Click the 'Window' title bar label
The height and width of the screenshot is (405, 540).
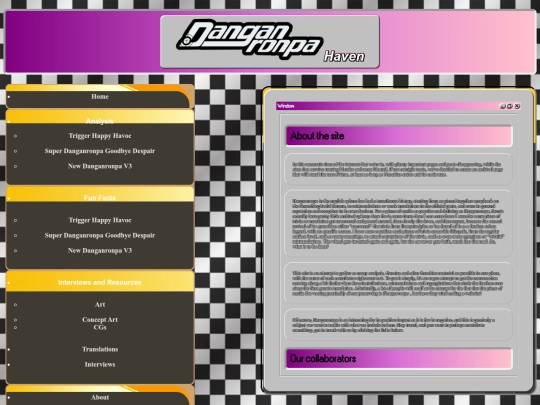(x=286, y=106)
